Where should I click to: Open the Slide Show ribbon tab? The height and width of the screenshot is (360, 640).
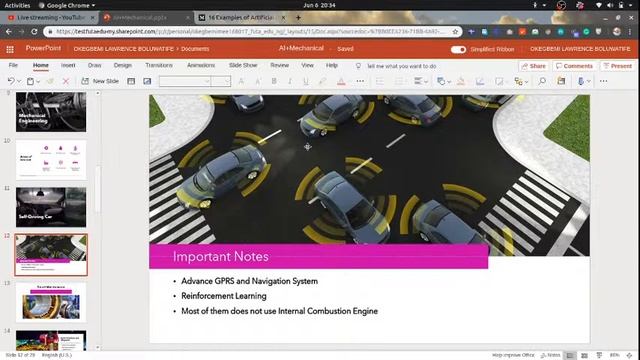[x=243, y=65]
